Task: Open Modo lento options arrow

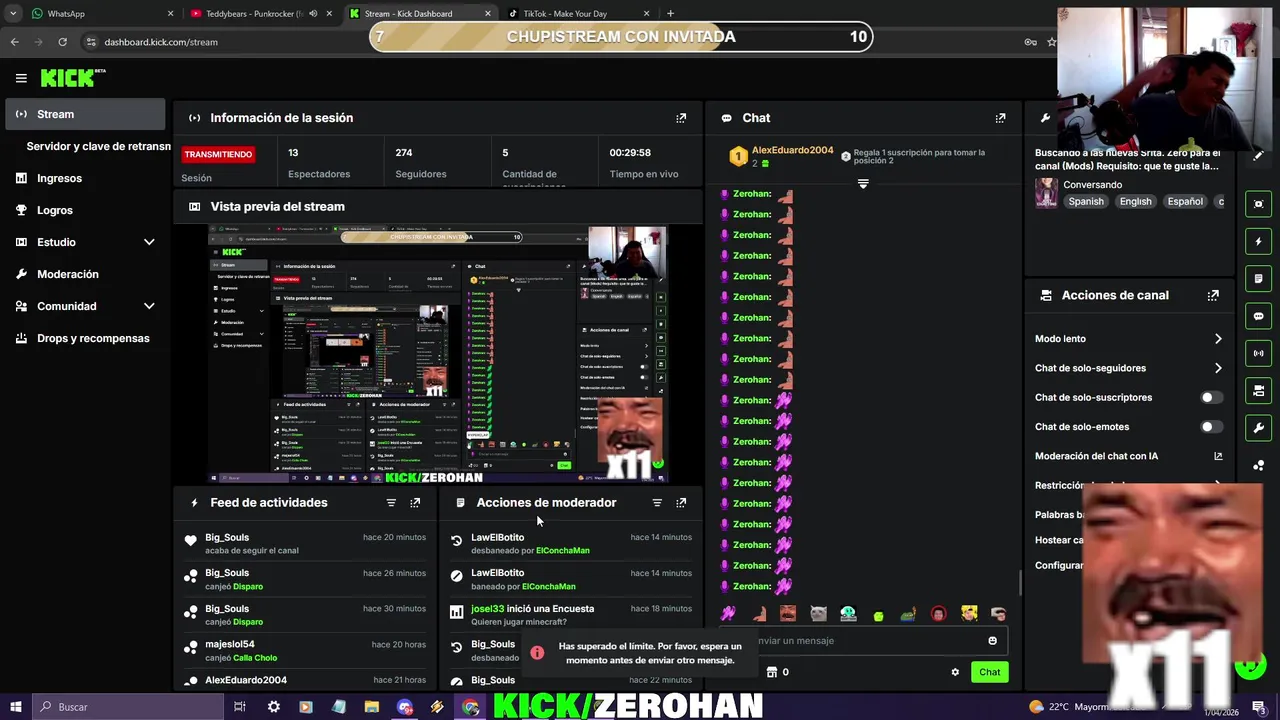Action: [1218, 339]
